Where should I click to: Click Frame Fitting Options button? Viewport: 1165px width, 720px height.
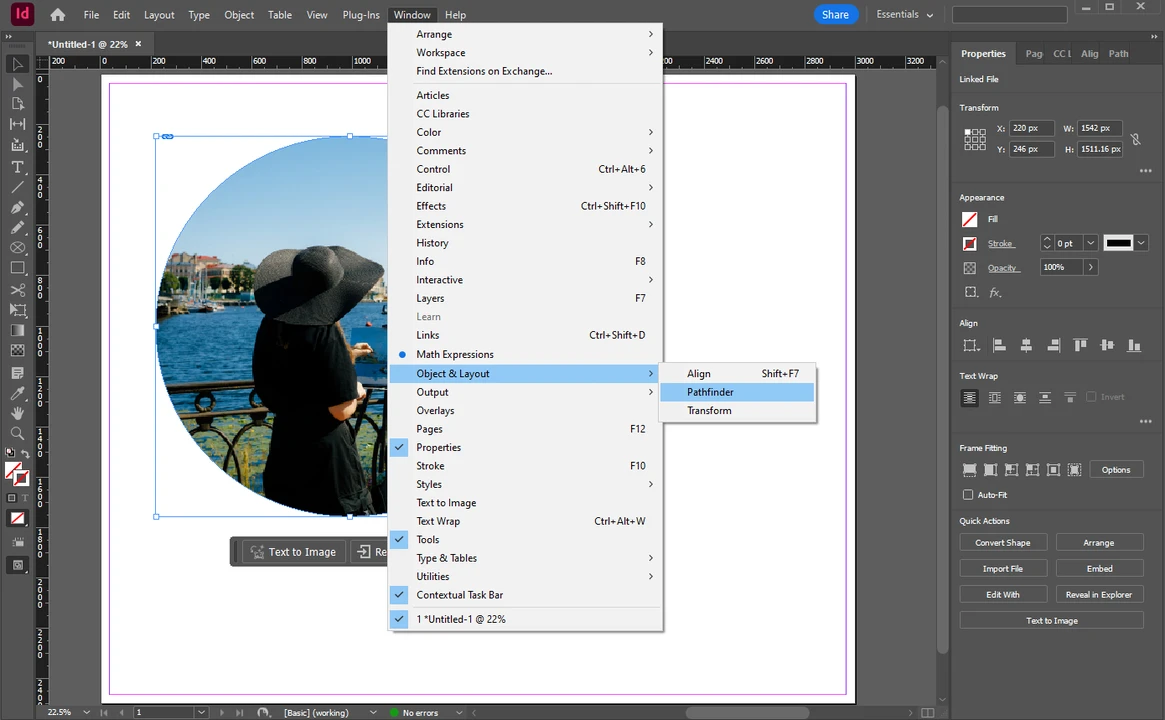click(1116, 470)
